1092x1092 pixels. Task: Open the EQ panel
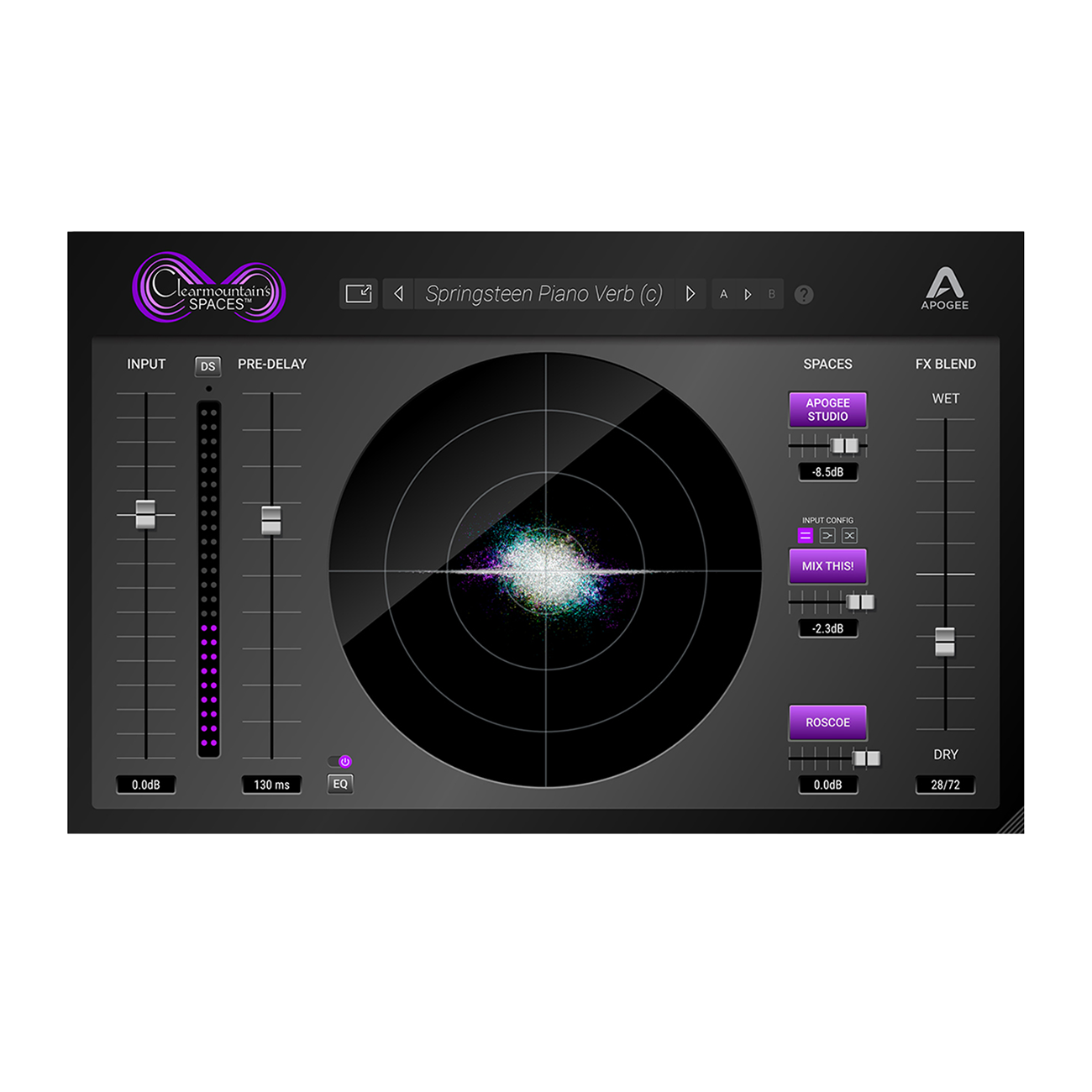click(x=340, y=784)
